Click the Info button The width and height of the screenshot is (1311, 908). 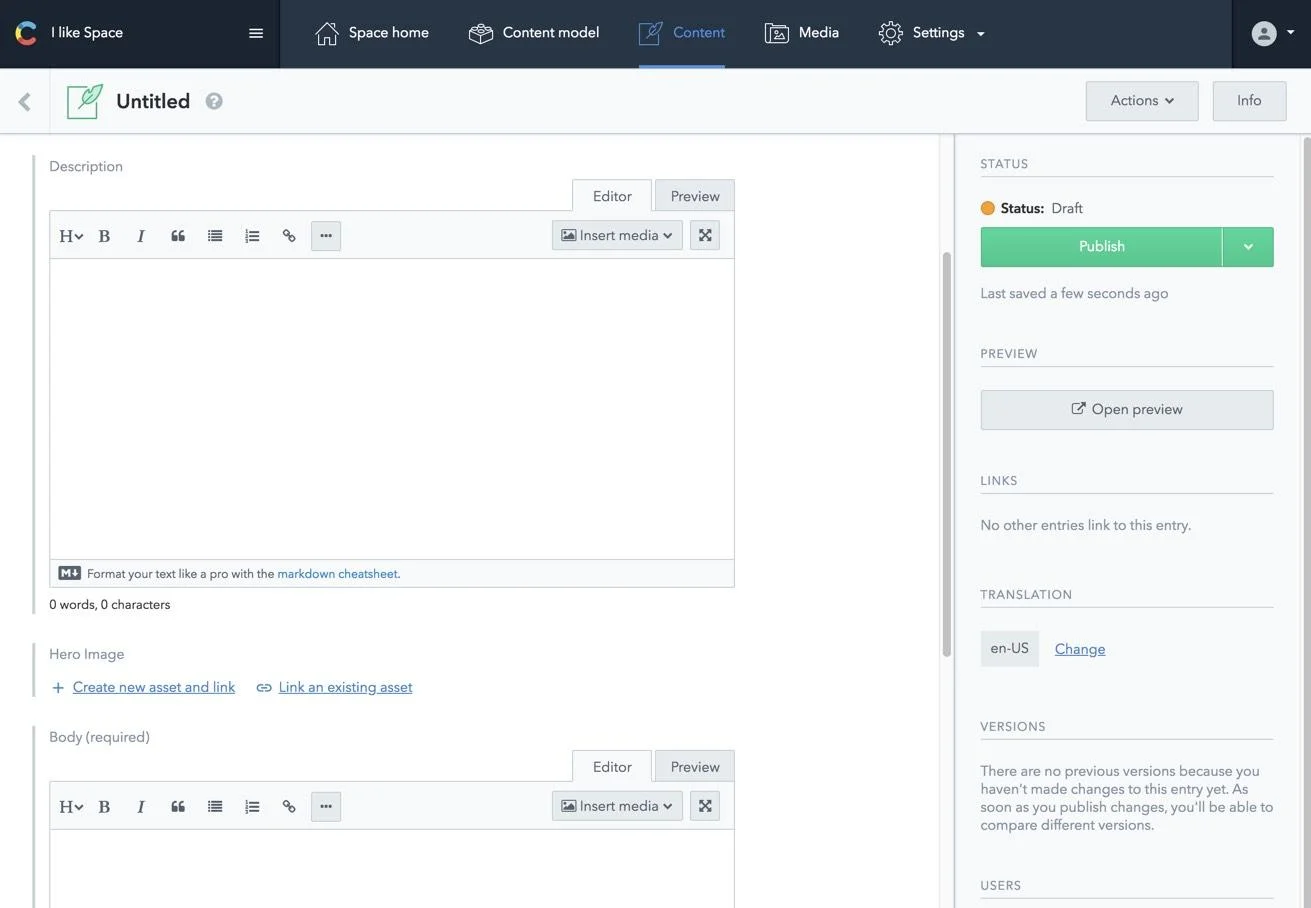point(1249,101)
